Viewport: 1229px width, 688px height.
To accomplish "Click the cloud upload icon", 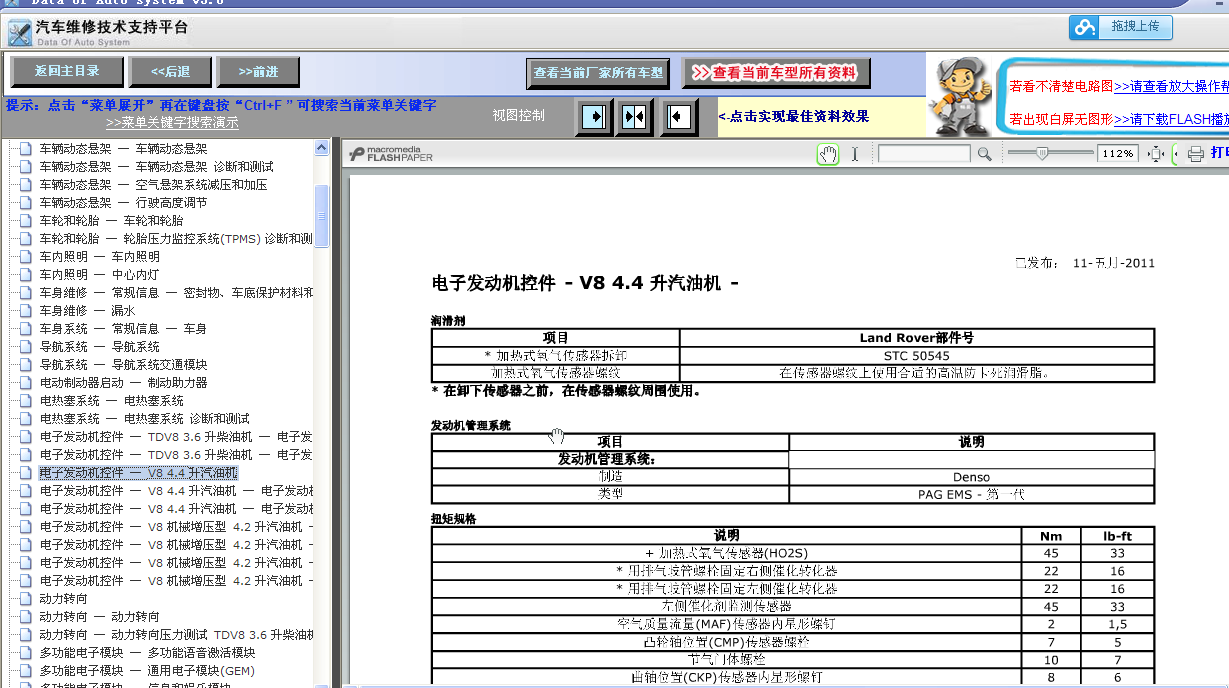I will click(1085, 27).
